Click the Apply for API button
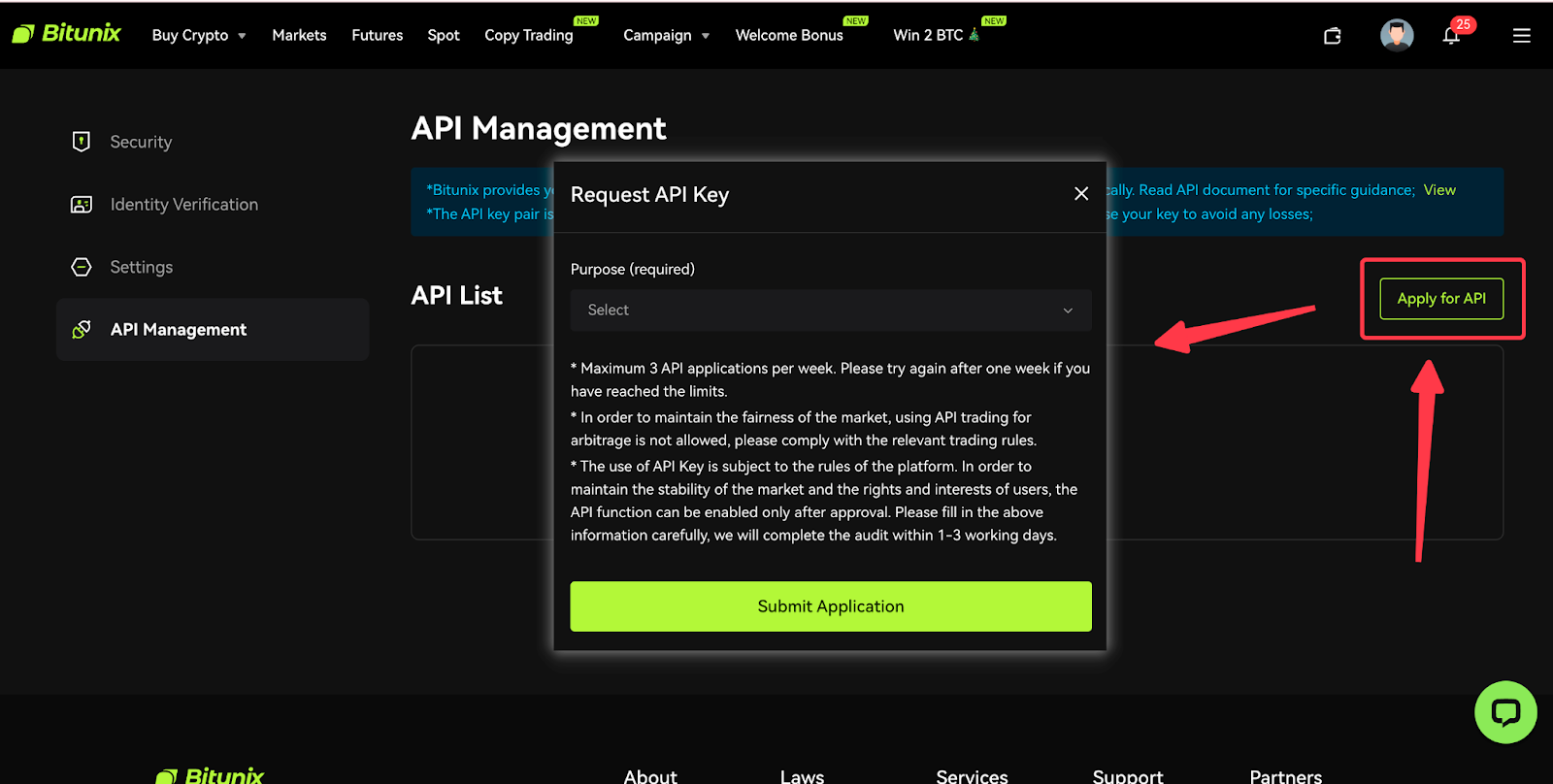This screenshot has width=1553, height=784. pyautogui.click(x=1441, y=299)
